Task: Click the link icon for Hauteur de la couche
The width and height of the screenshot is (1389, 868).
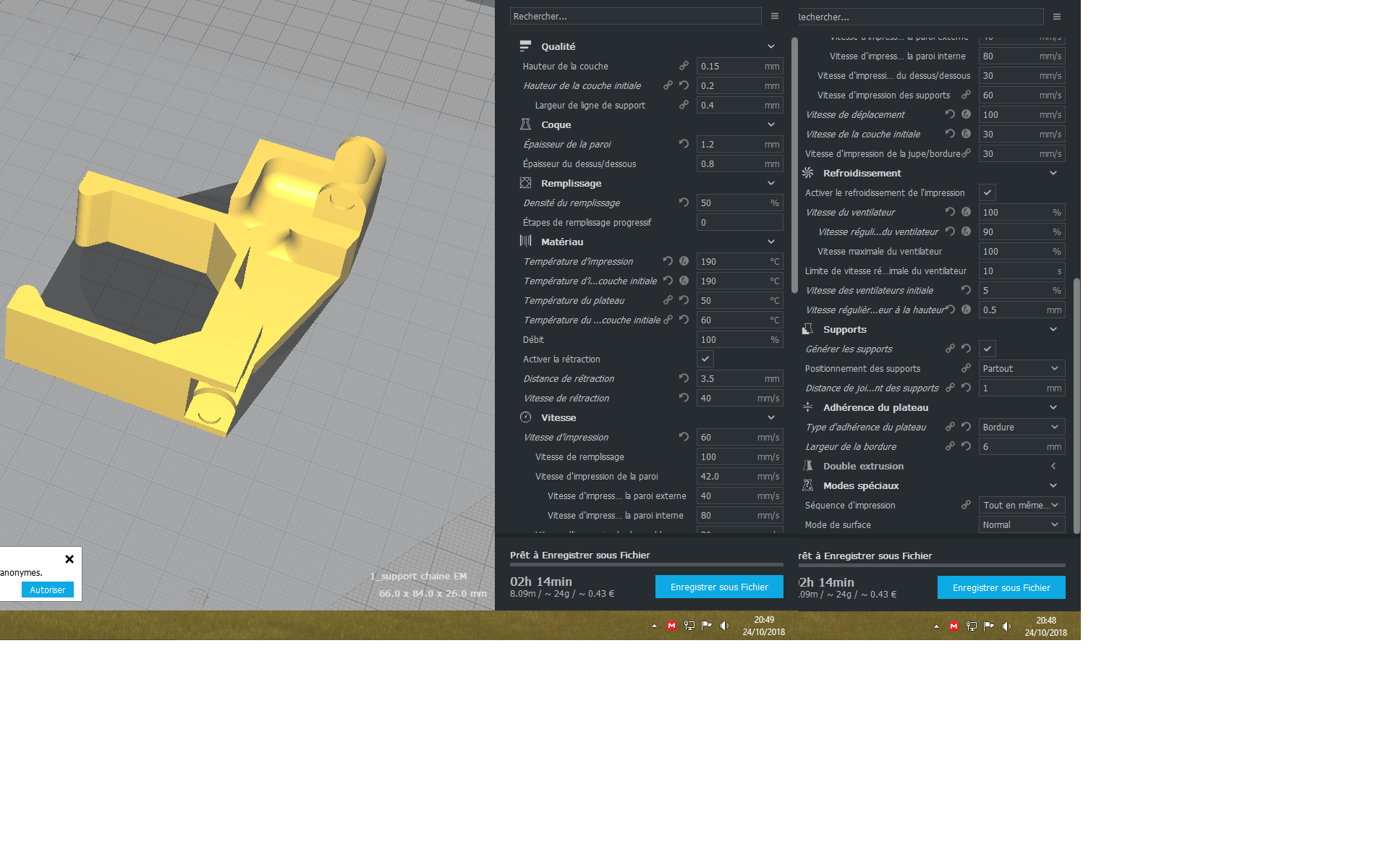Action: 684,66
